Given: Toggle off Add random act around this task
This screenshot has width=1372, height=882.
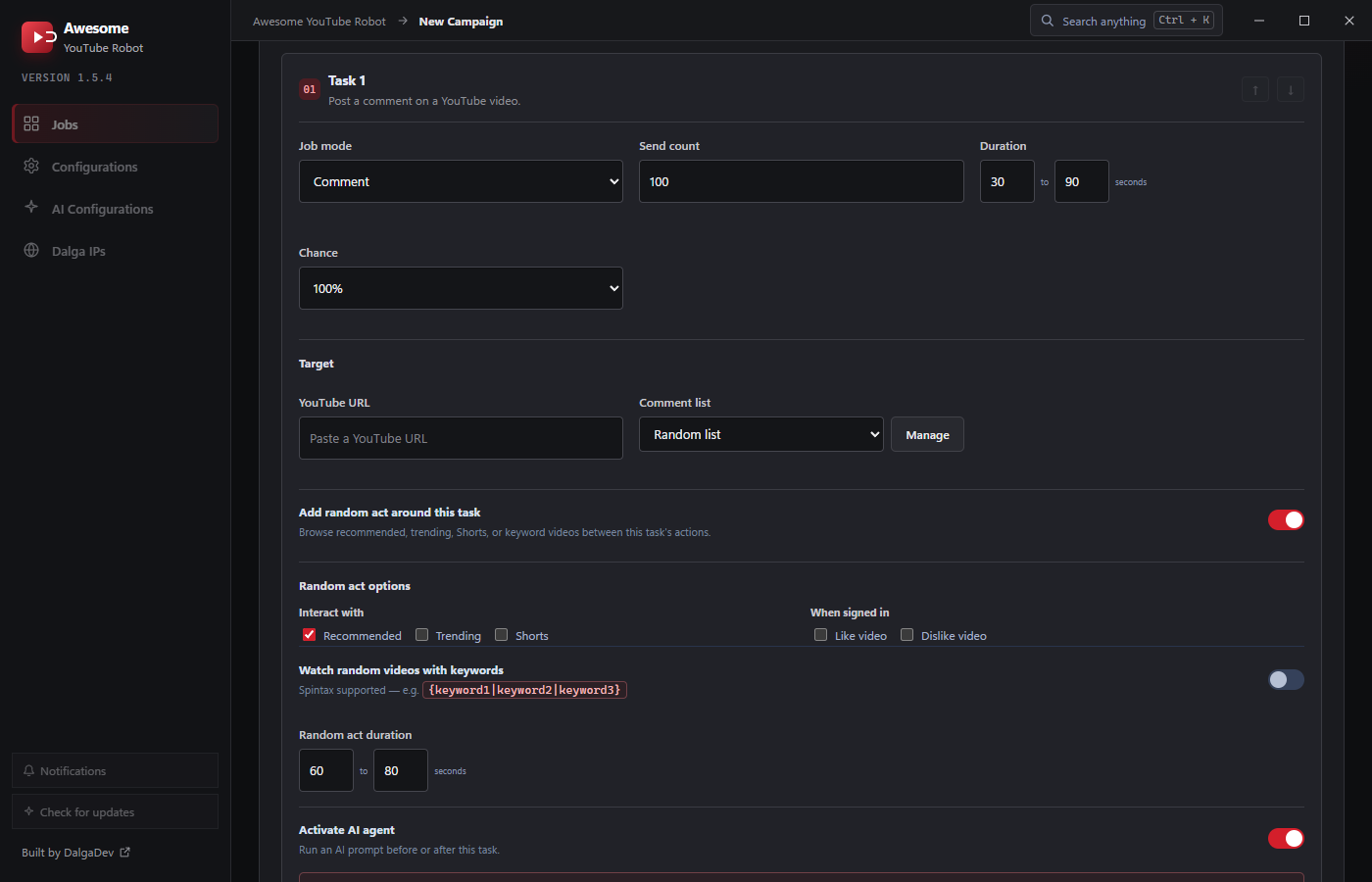Looking at the screenshot, I should tap(1286, 520).
